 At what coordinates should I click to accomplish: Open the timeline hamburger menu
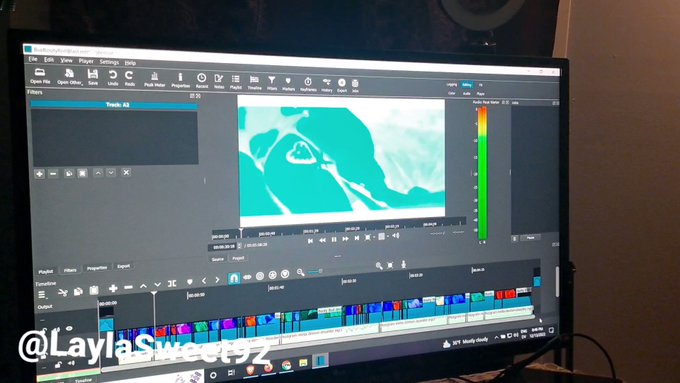(x=42, y=295)
